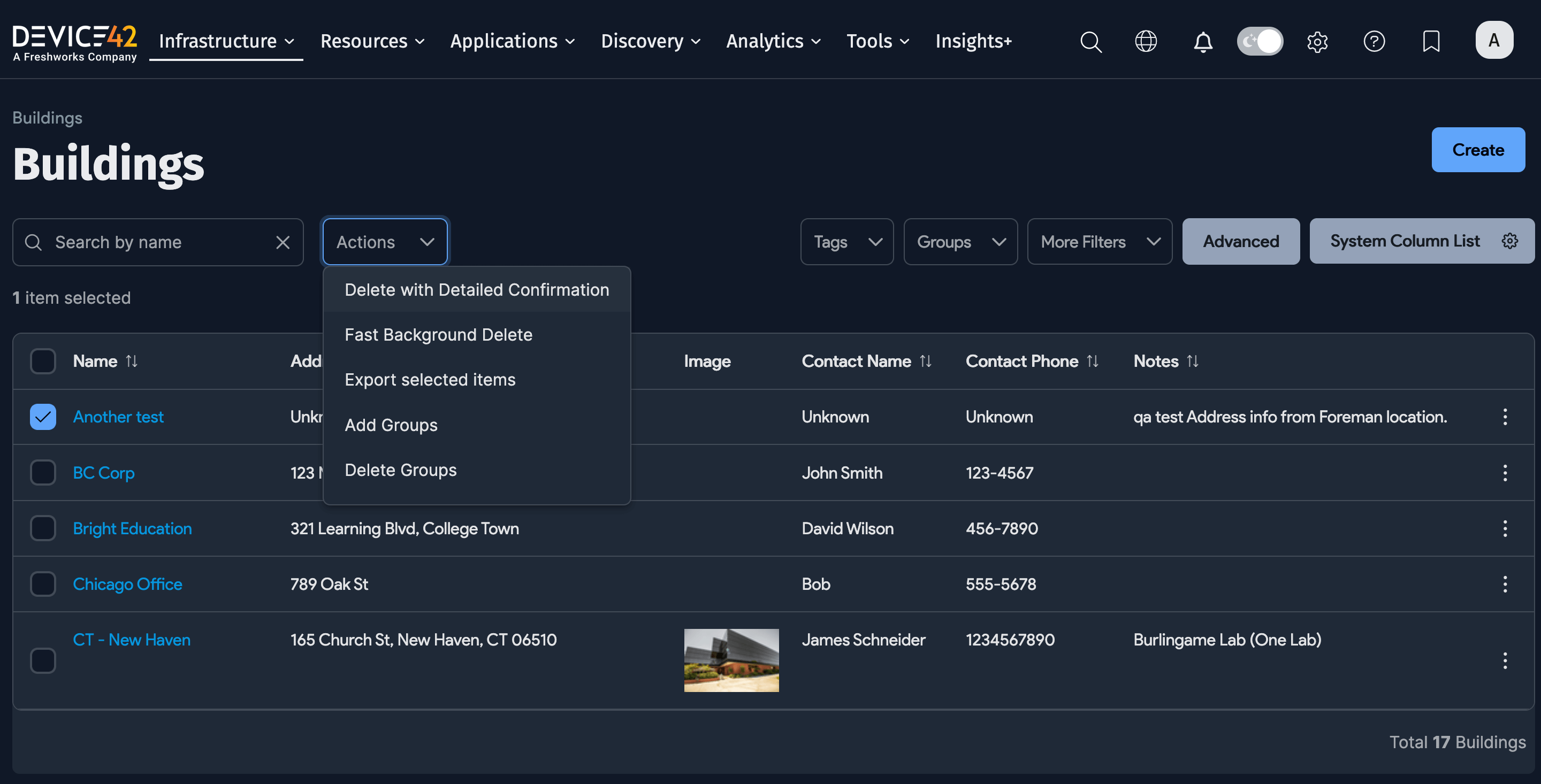Viewport: 1541px width, 784px height.
Task: Open the global search magnifier icon
Action: point(1091,41)
